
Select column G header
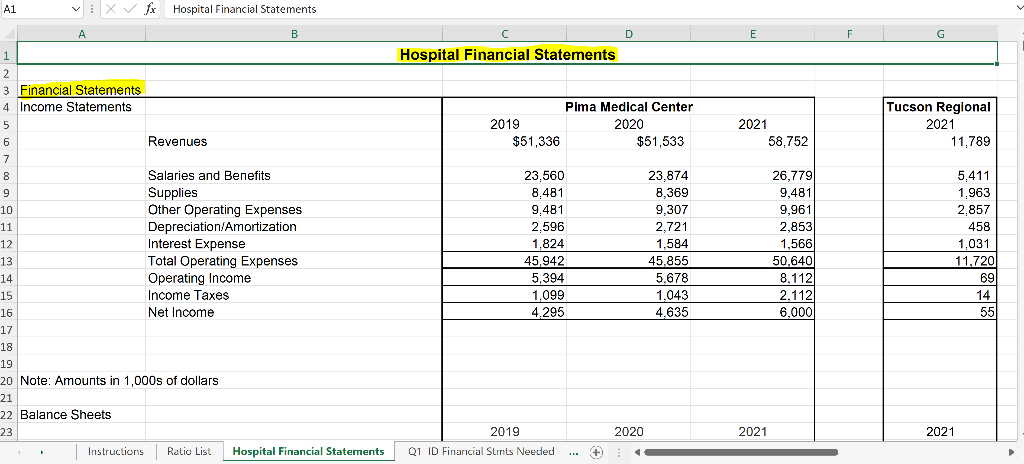(x=940, y=34)
